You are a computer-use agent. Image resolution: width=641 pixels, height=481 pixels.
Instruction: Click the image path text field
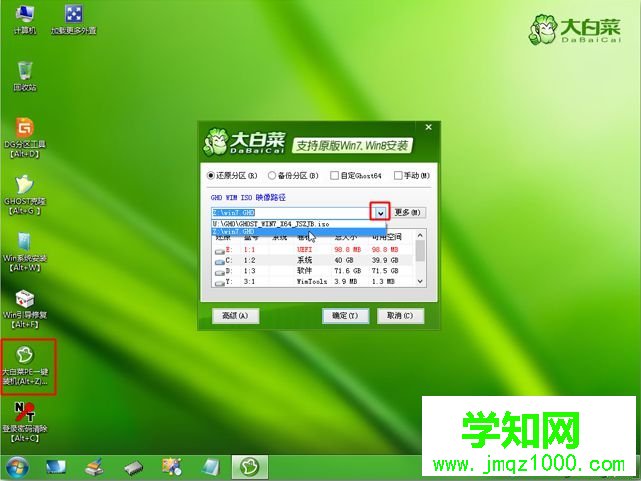(291, 213)
